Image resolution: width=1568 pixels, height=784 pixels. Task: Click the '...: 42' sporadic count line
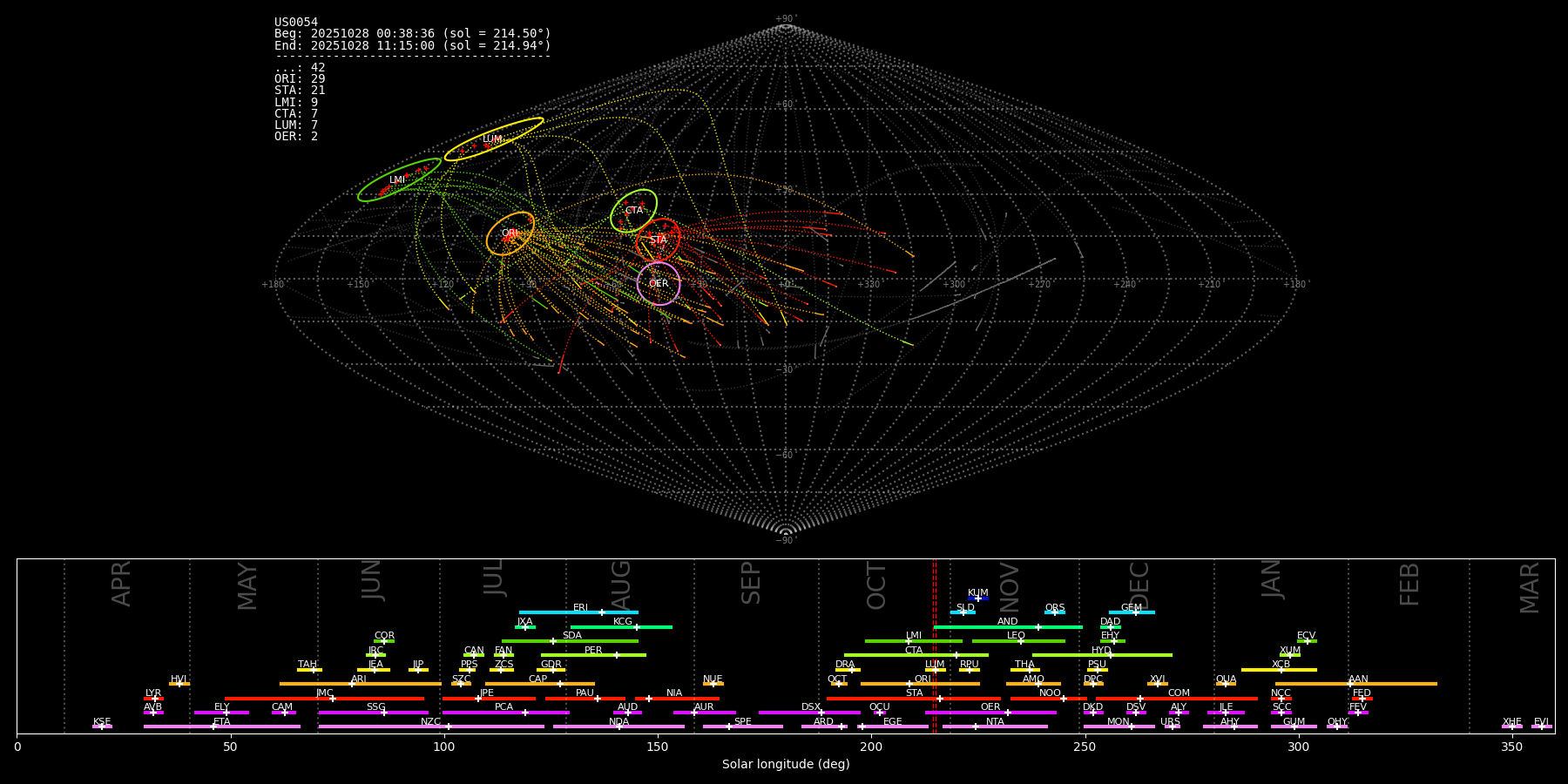(x=300, y=68)
